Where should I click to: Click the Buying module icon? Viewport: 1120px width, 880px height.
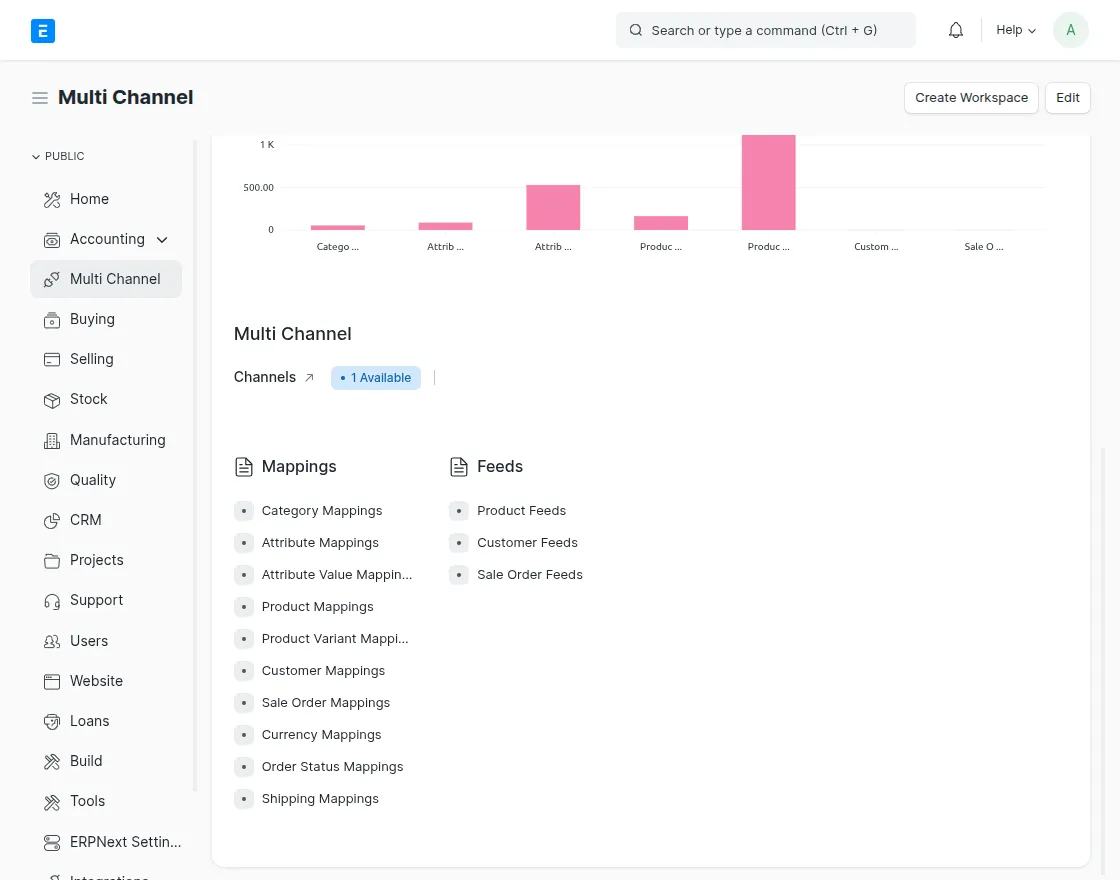[52, 319]
